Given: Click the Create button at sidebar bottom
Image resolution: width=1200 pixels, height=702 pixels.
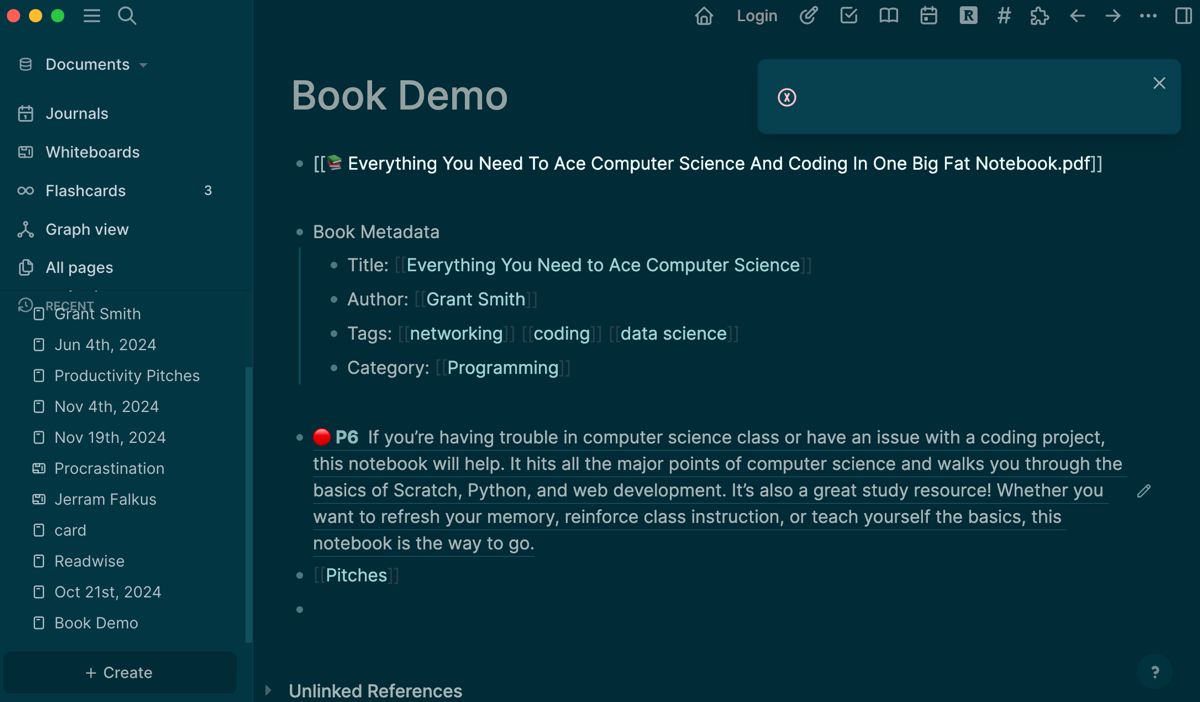Looking at the screenshot, I should pyautogui.click(x=120, y=673).
